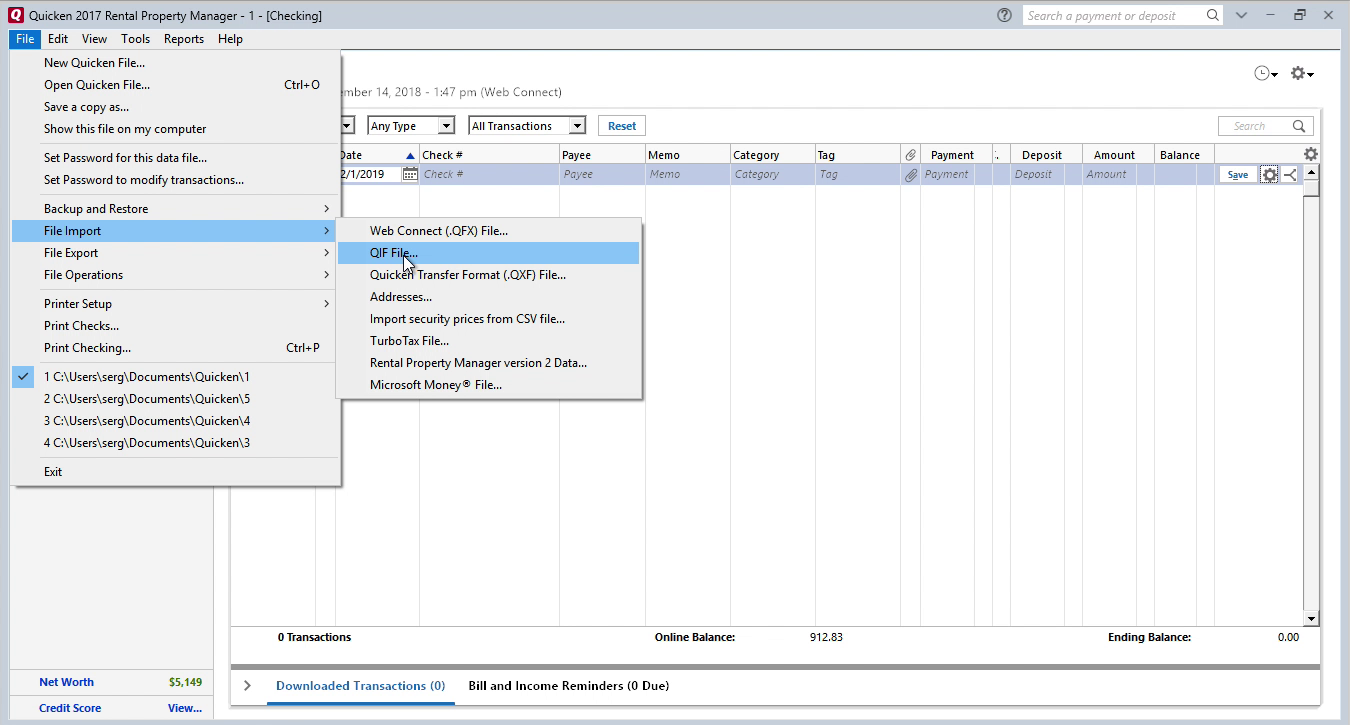Click the register column settings gear
This screenshot has width=1350, height=725.
pyautogui.click(x=1310, y=154)
